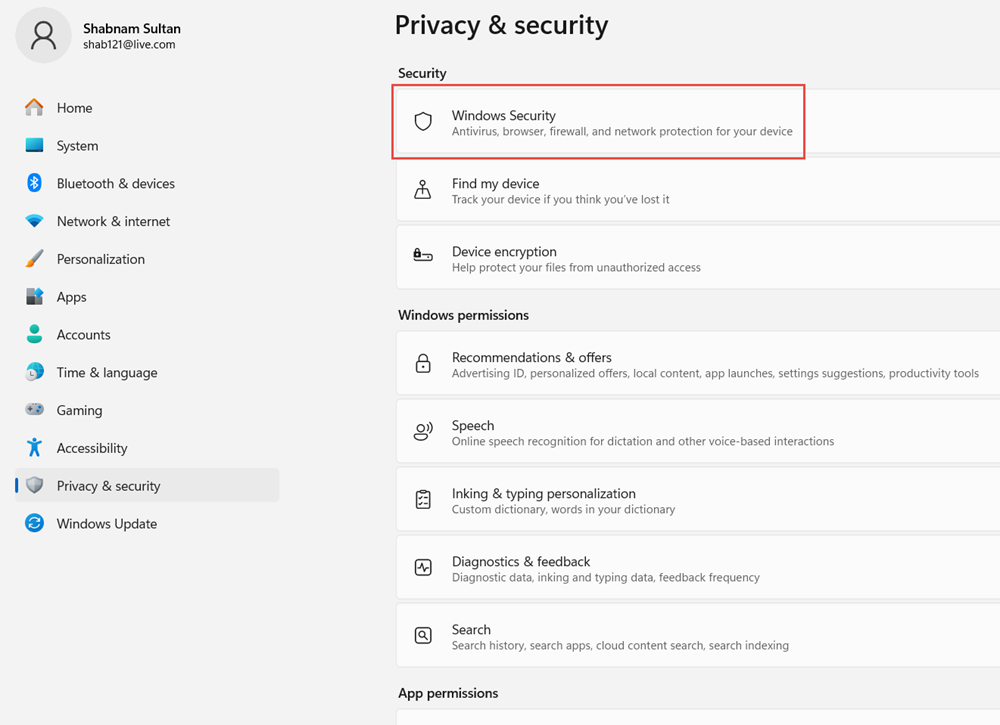Click 'Search history, search apps' description
This screenshot has width=1000, height=725.
pyautogui.click(x=620, y=646)
